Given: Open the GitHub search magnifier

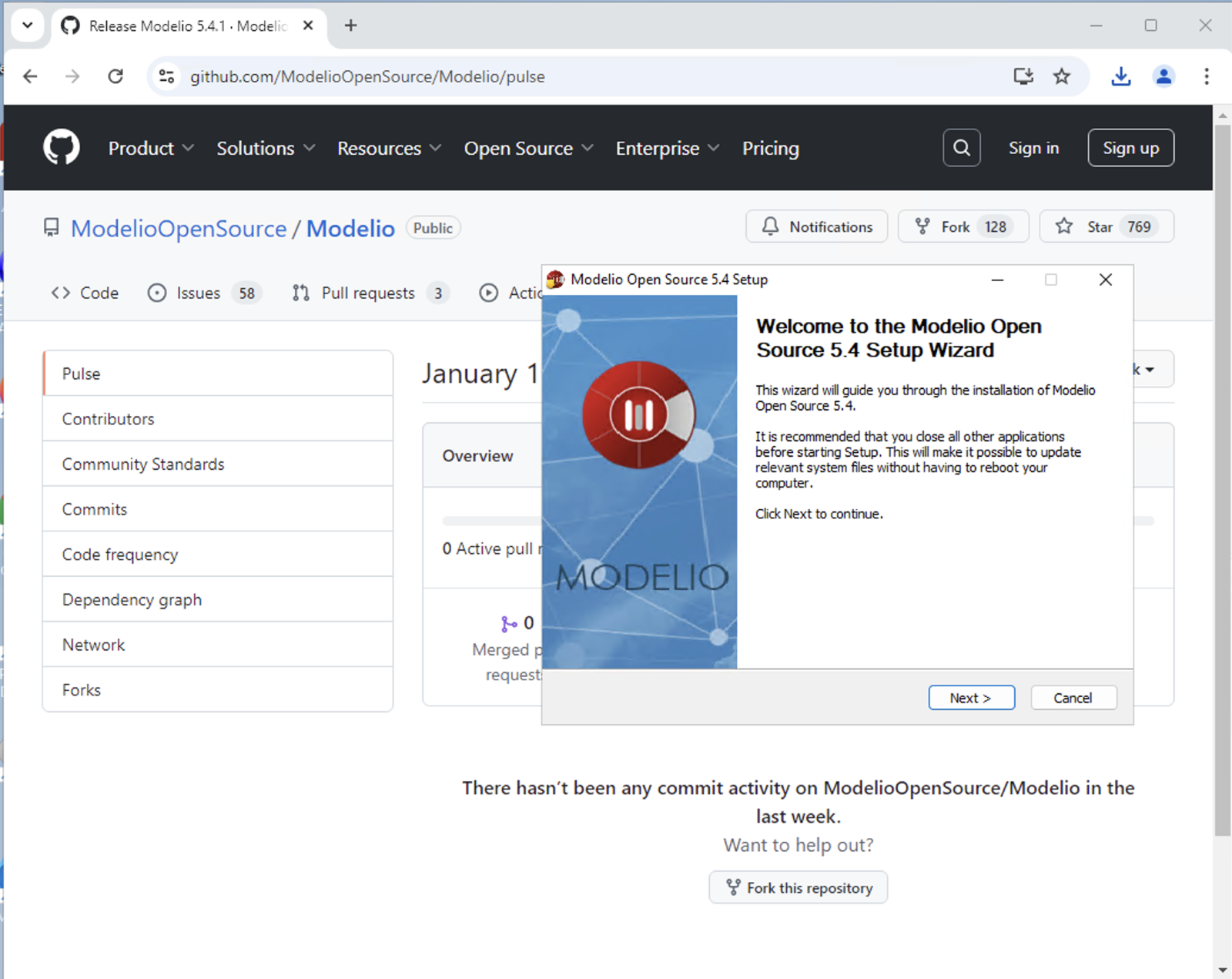Looking at the screenshot, I should (961, 147).
